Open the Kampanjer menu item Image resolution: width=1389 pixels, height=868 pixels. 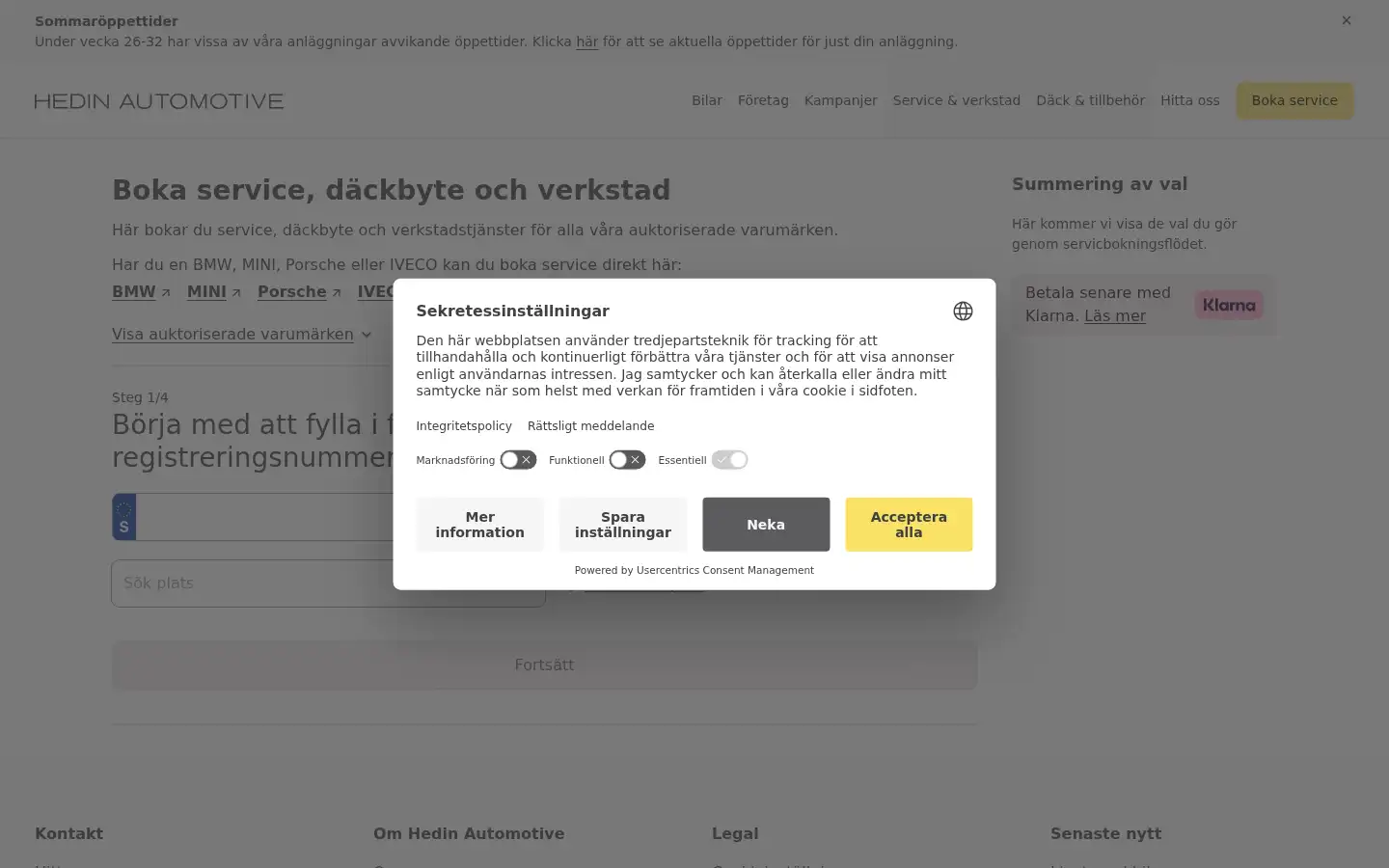click(841, 100)
